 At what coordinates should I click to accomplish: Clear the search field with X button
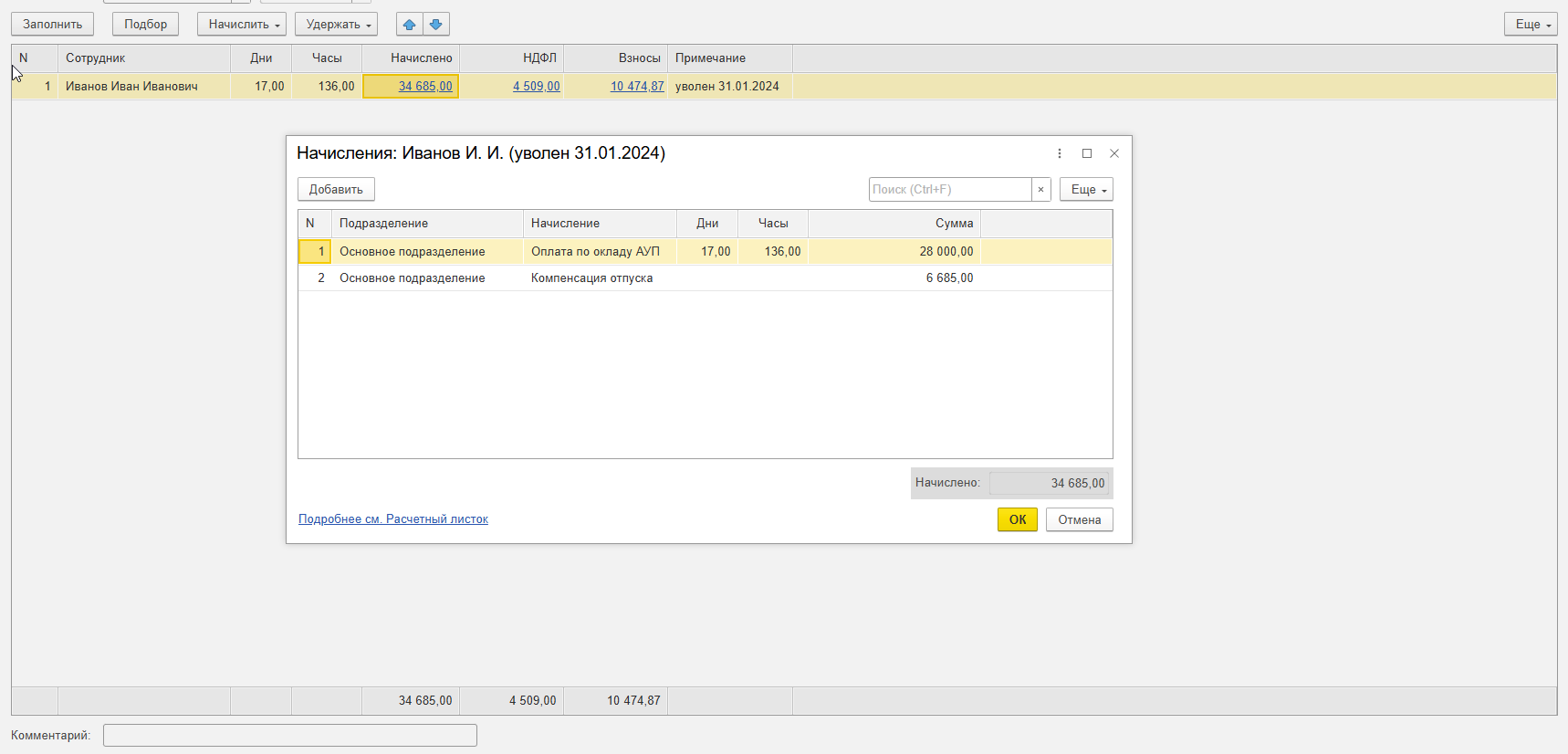[1040, 190]
